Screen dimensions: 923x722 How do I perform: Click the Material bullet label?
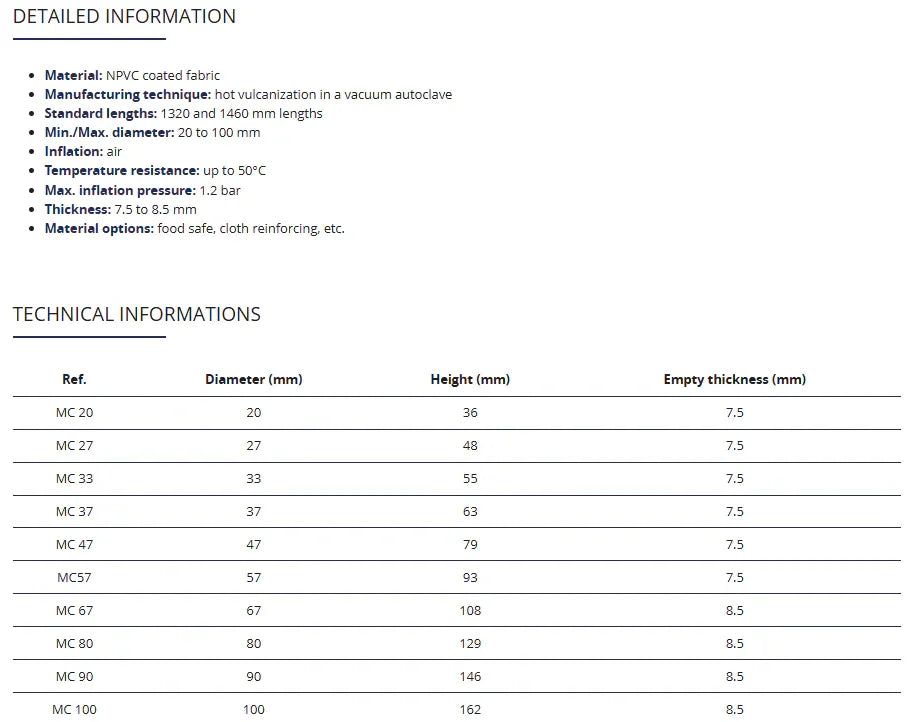(x=73, y=76)
